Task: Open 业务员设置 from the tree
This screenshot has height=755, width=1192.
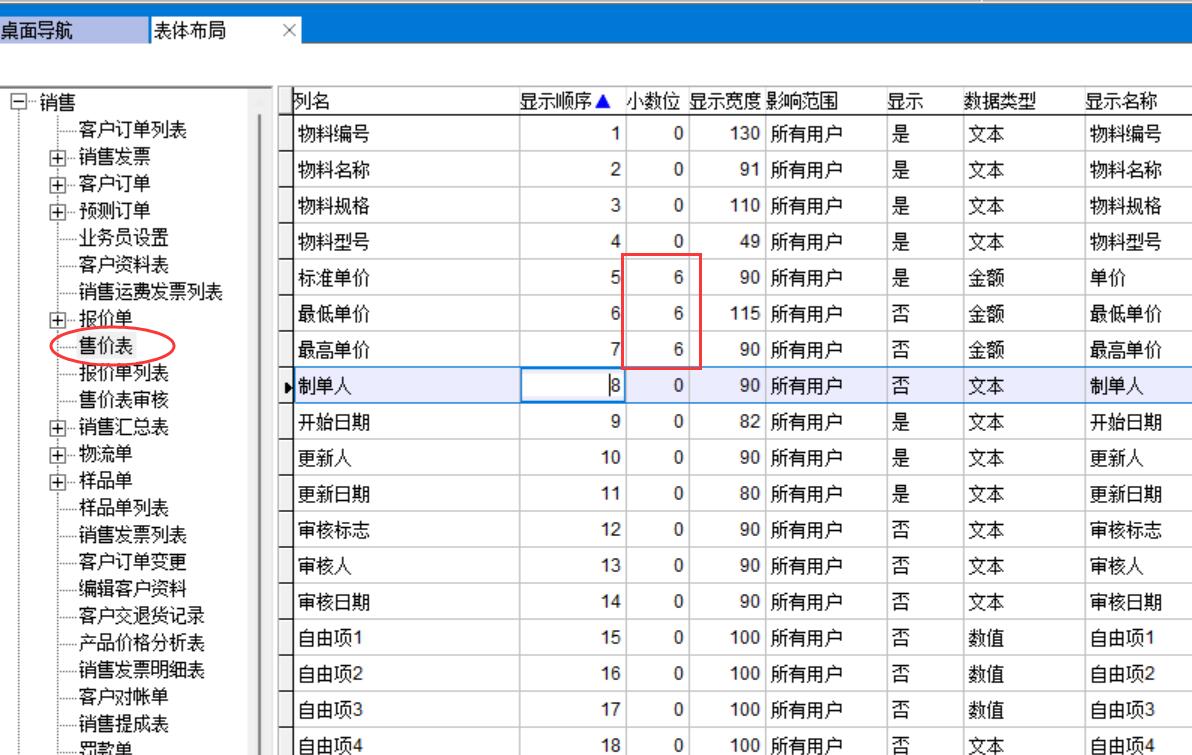Action: pos(123,239)
